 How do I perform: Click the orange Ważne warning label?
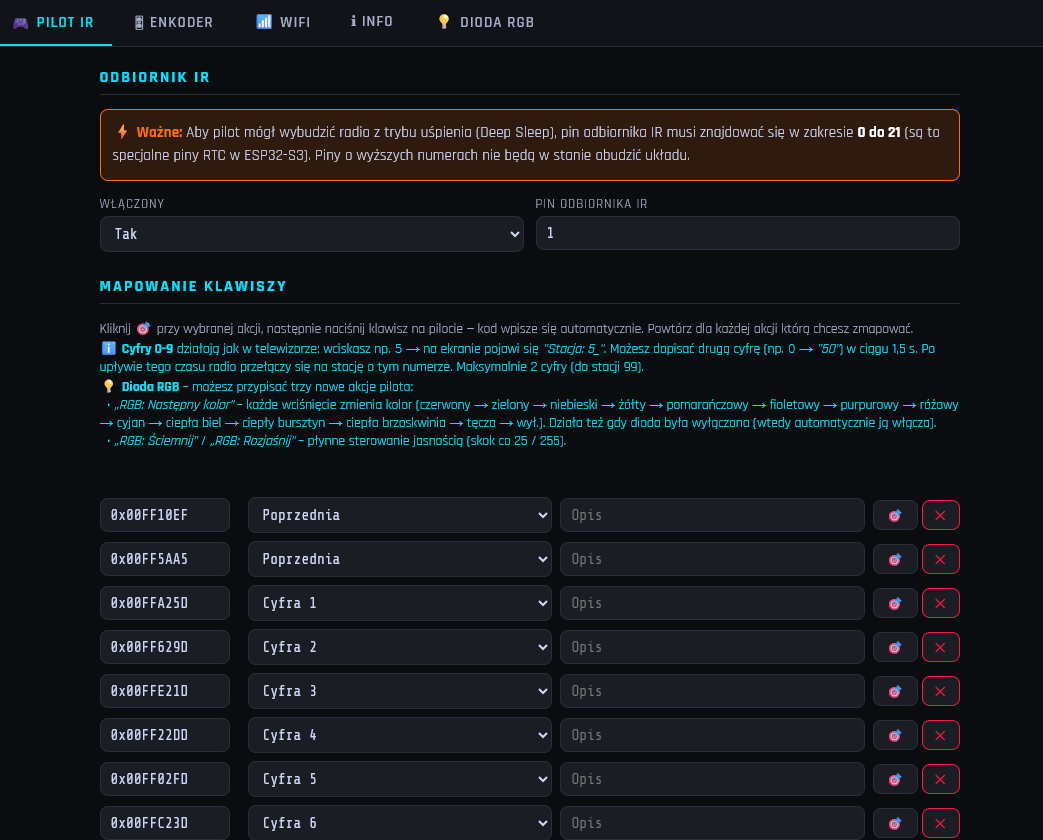pos(159,132)
